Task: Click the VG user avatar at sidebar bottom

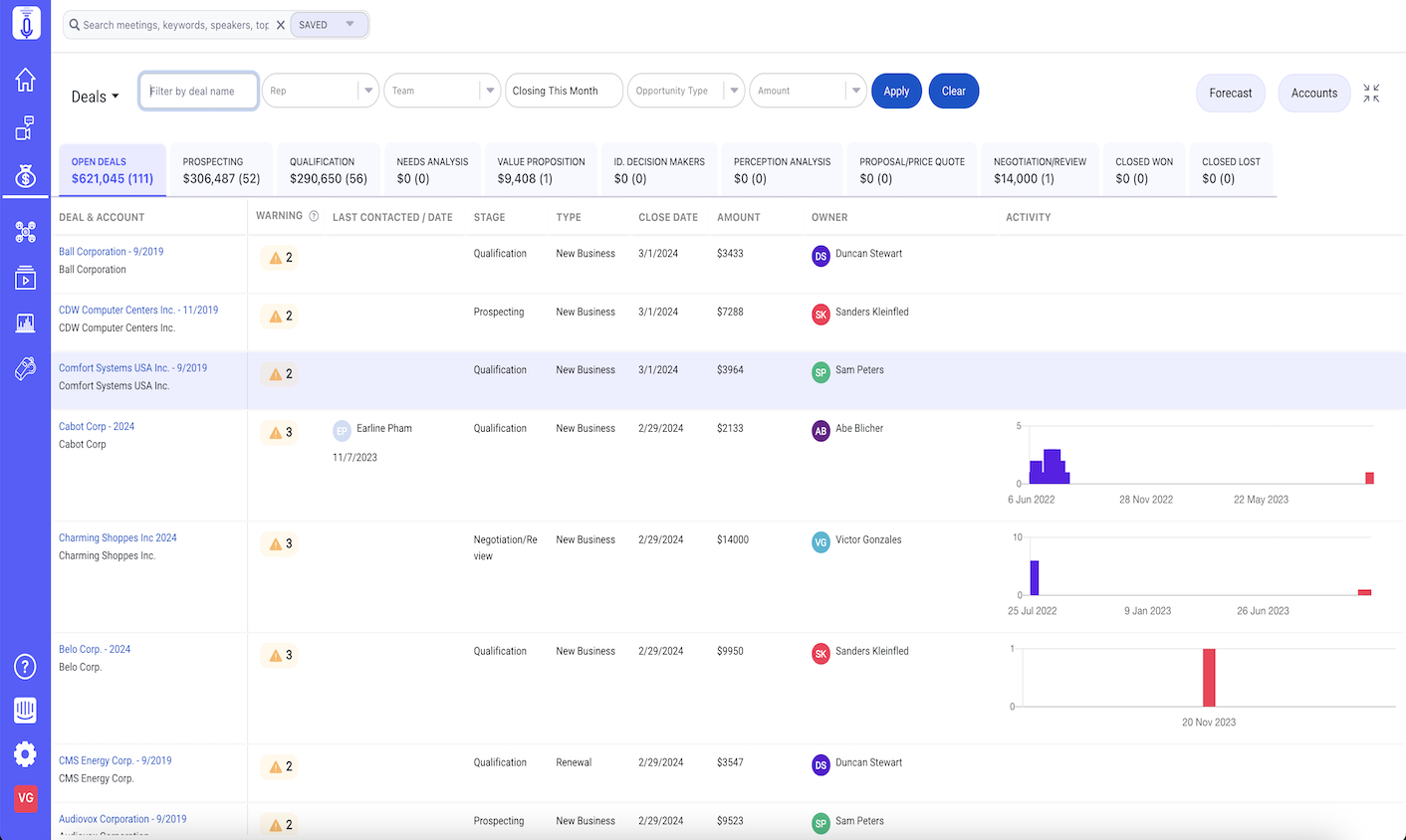Action: click(x=25, y=798)
